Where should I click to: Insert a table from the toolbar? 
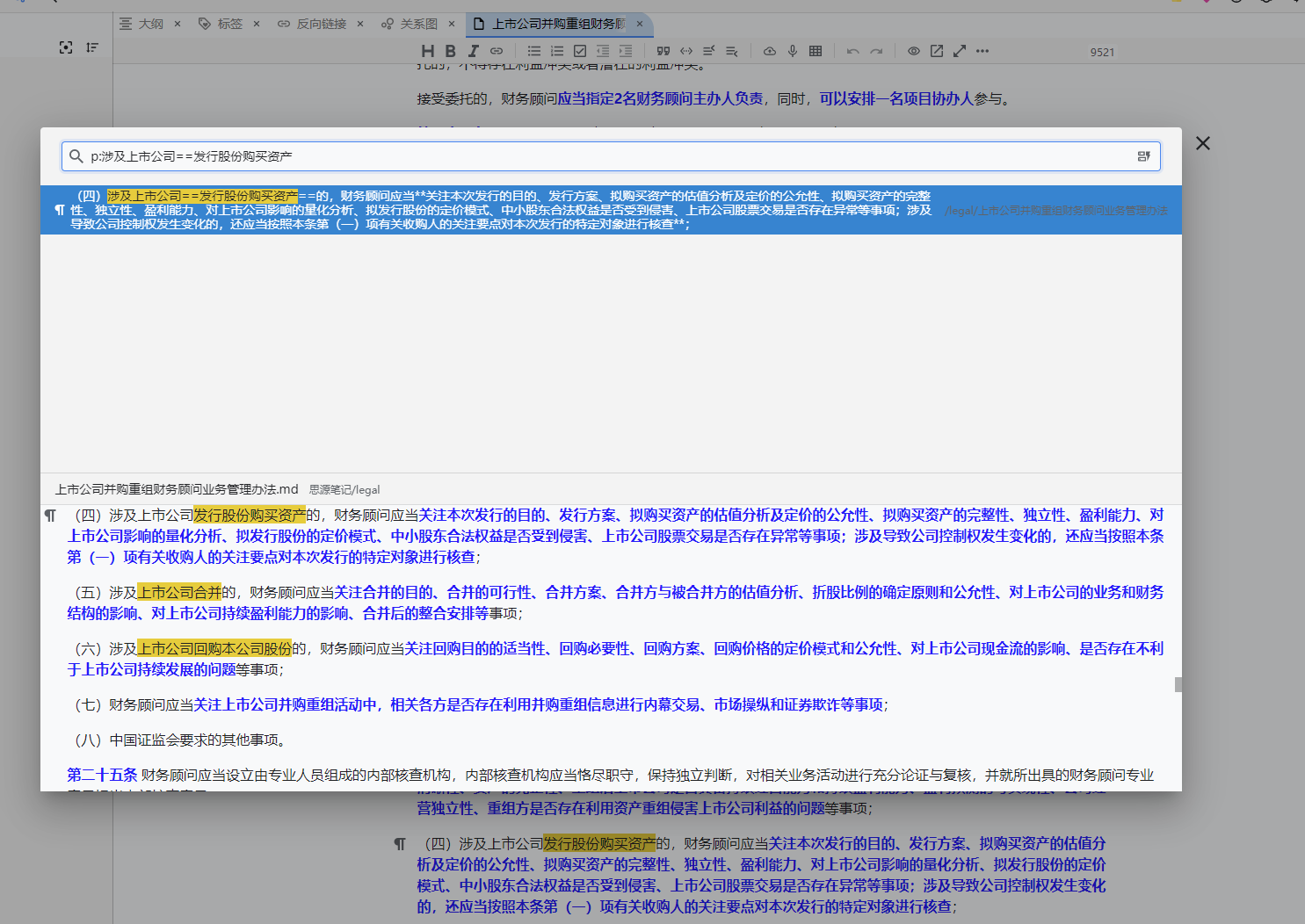816,51
